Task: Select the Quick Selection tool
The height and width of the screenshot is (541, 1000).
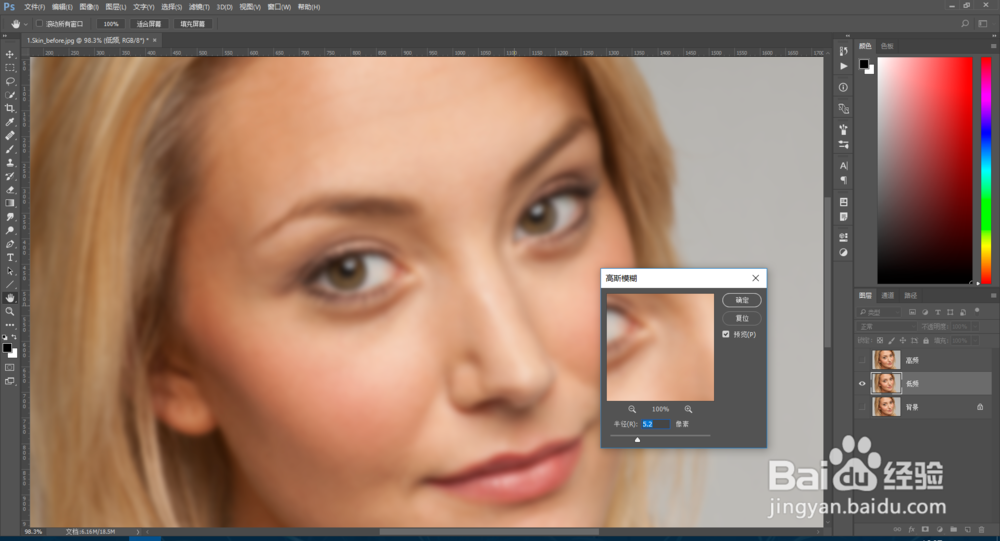Action: (10, 95)
